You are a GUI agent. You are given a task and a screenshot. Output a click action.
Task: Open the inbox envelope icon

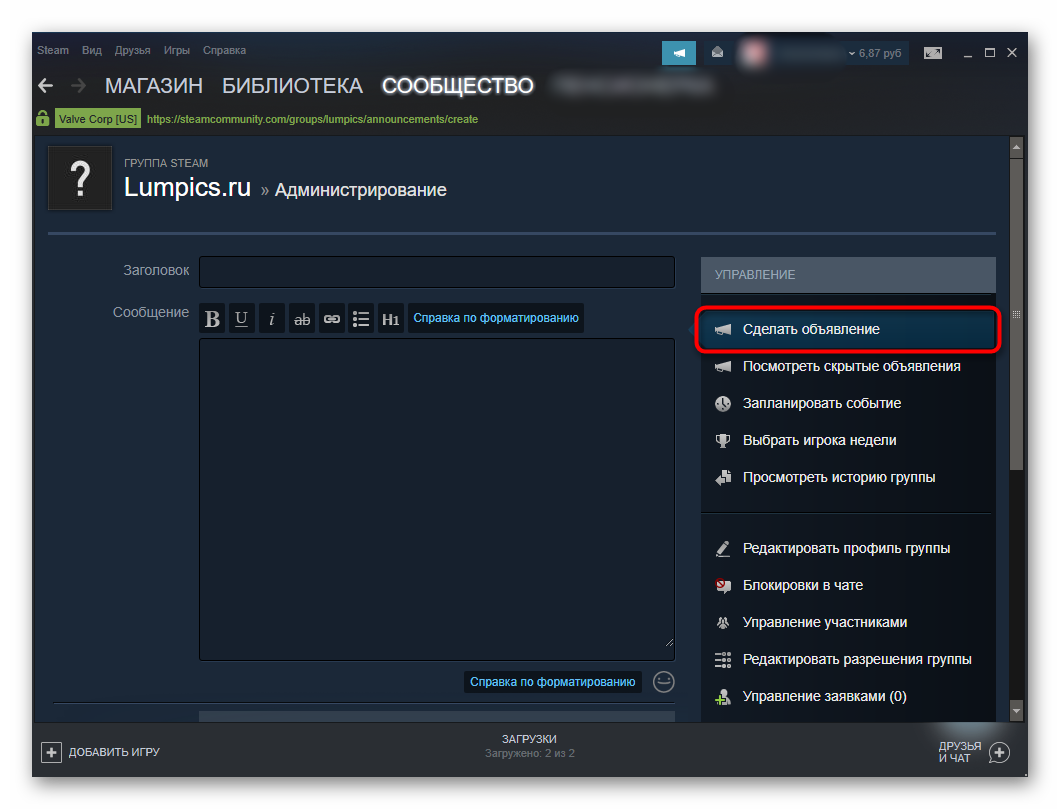(717, 53)
